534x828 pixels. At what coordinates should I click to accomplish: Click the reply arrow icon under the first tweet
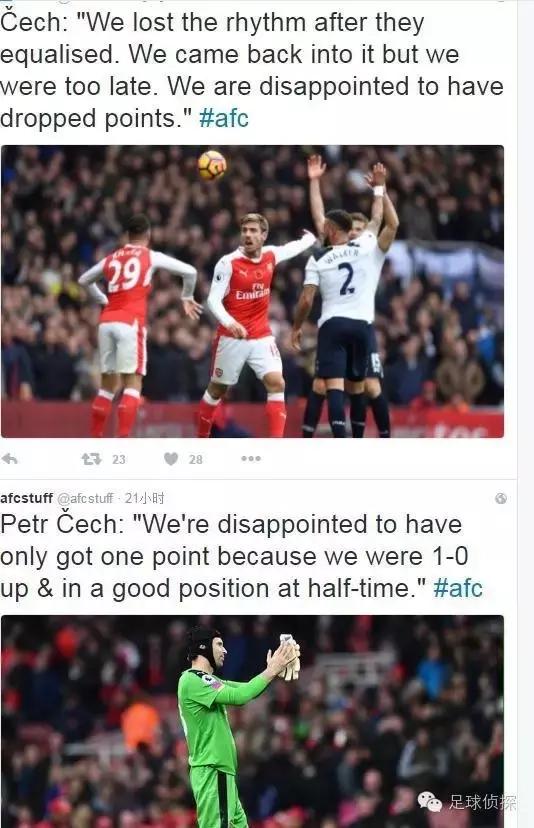pyautogui.click(x=10, y=459)
